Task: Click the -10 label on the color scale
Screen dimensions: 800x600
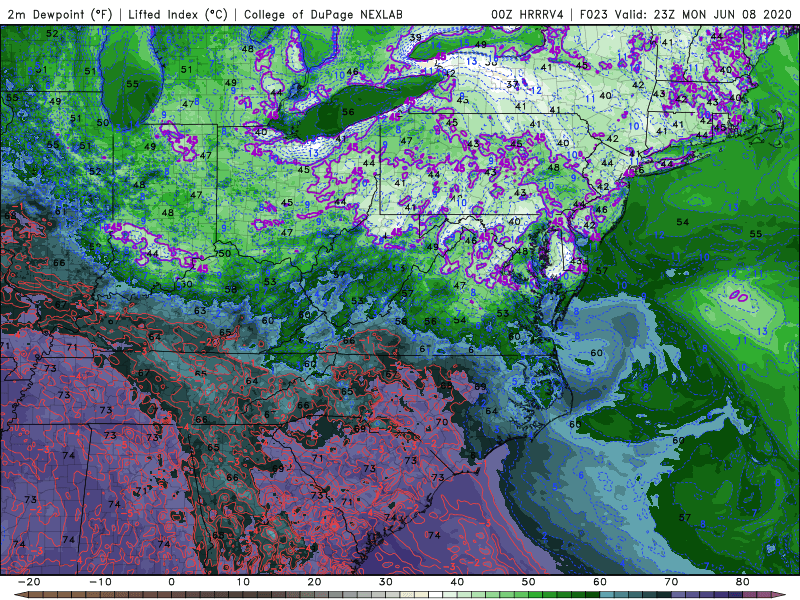Action: pyautogui.click(x=100, y=582)
